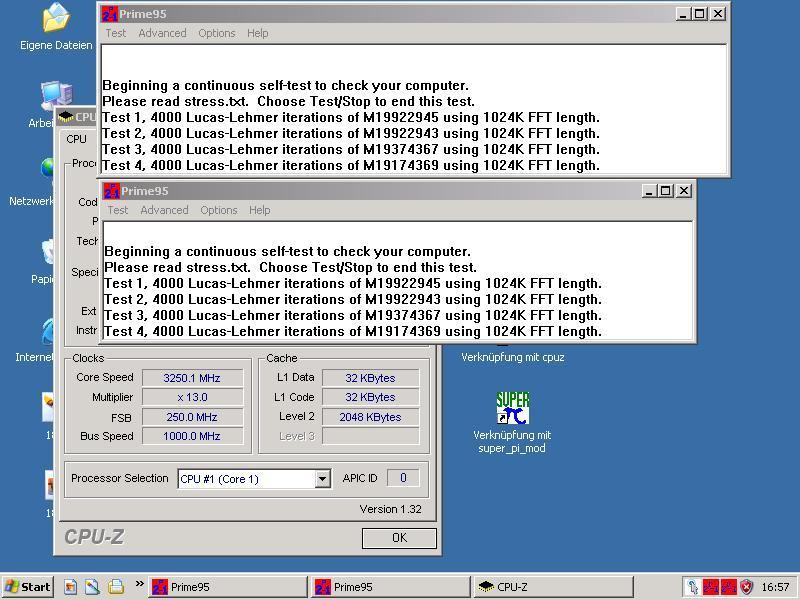This screenshot has height=600, width=800.
Task: Click Prime95 icon in lower window title bar
Action: tap(112, 191)
